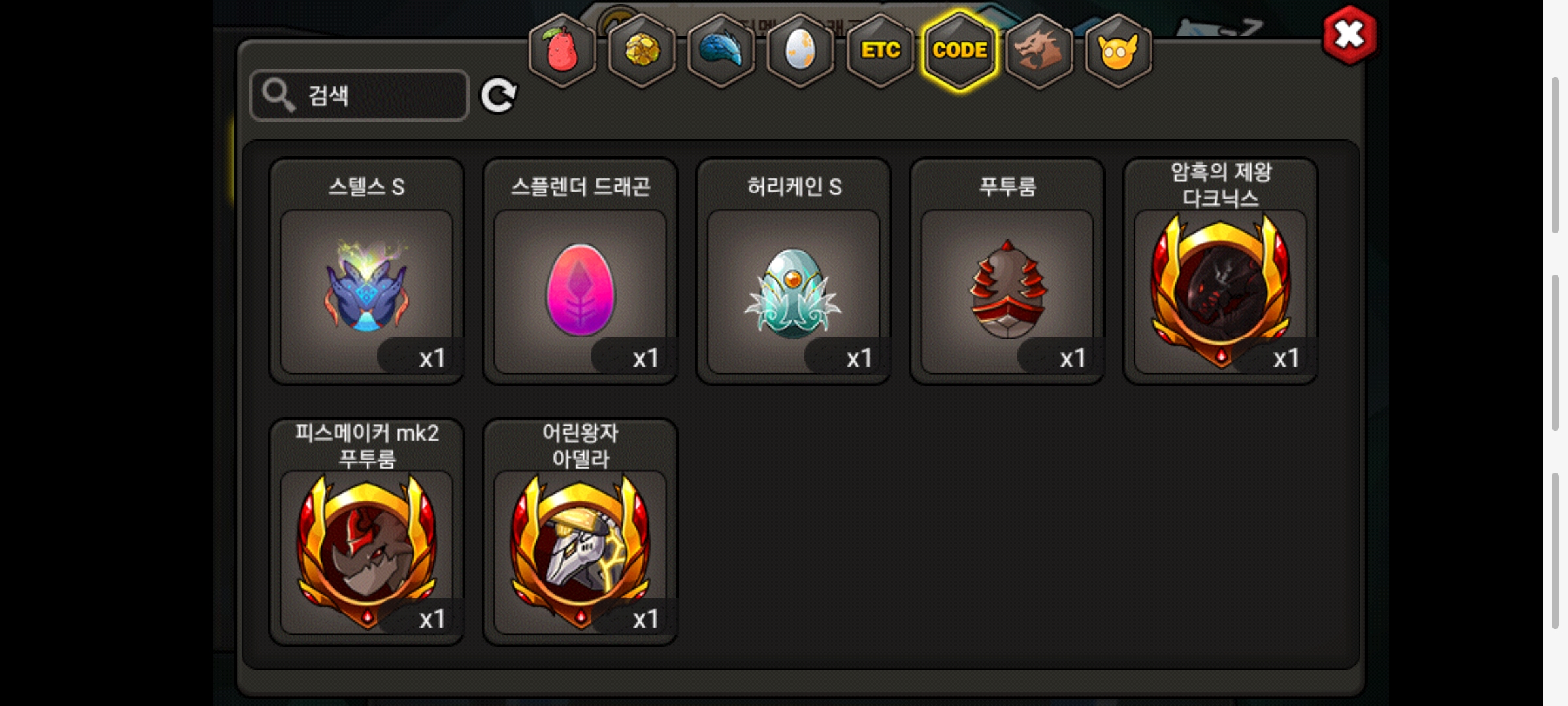Viewport: 1568px width, 706px height.
Task: Open the red fruit food category
Action: tap(562, 50)
